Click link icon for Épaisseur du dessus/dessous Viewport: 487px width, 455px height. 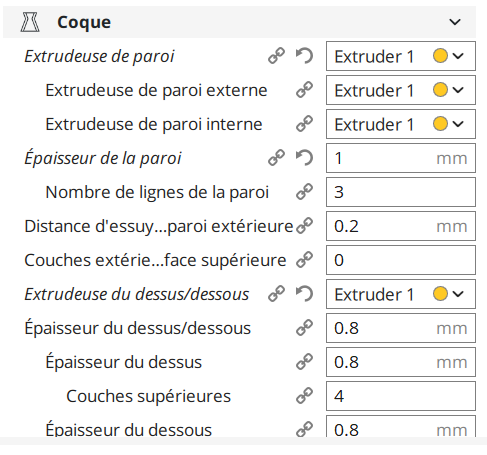tap(304, 328)
